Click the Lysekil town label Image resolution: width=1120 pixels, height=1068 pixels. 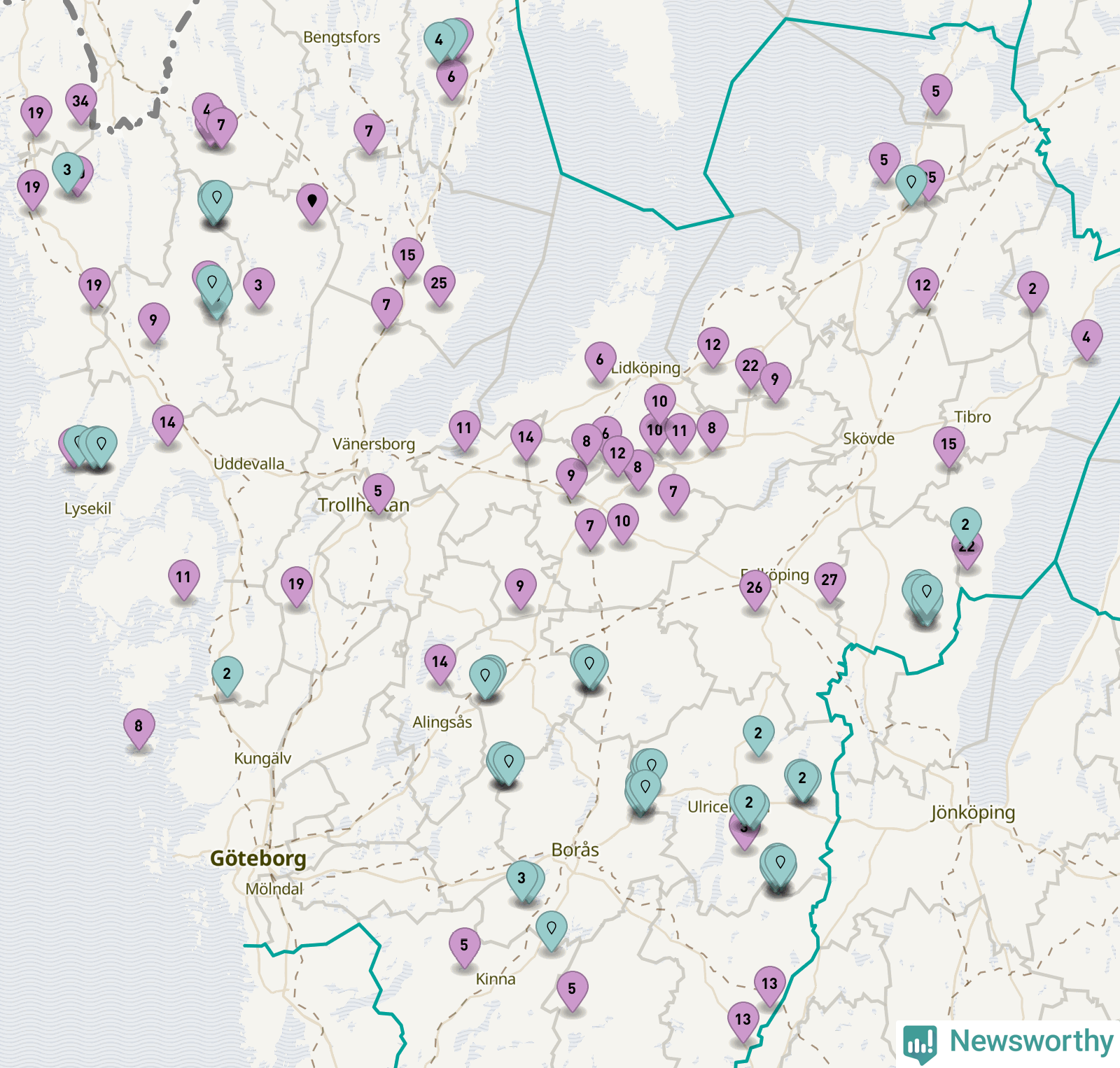(x=87, y=509)
